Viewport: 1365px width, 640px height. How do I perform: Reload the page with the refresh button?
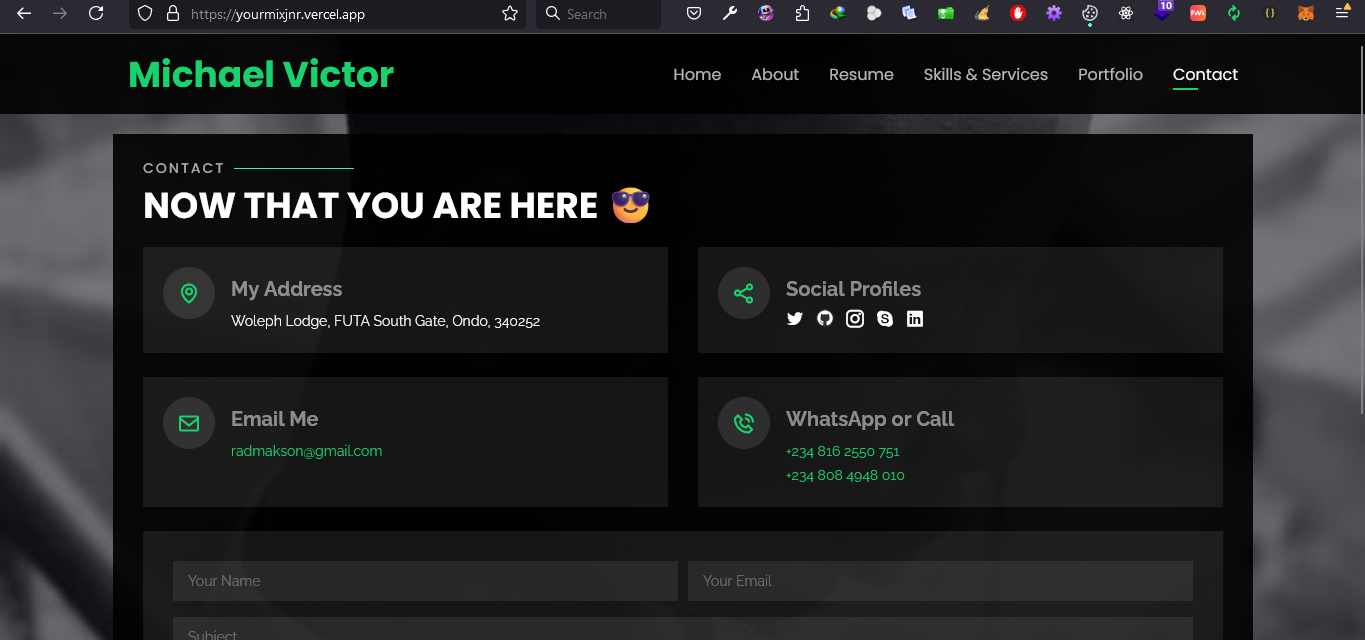coord(96,13)
